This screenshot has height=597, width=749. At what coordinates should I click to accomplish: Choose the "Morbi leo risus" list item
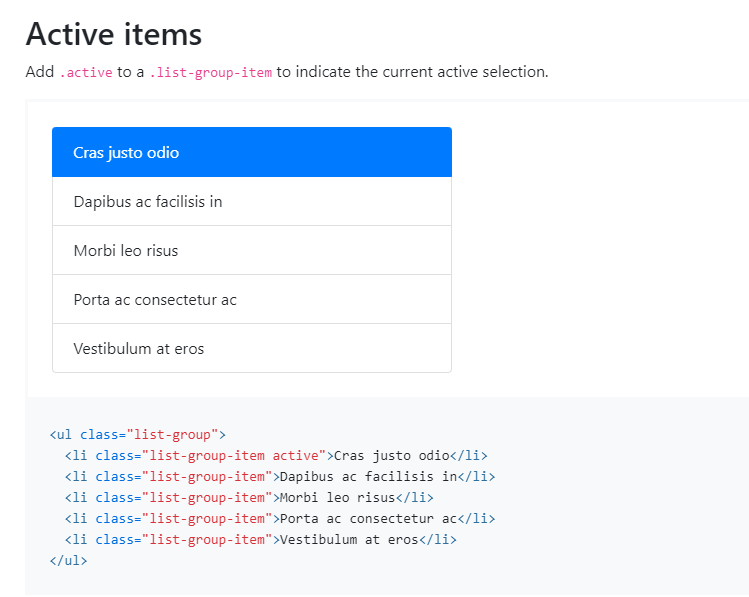point(251,250)
